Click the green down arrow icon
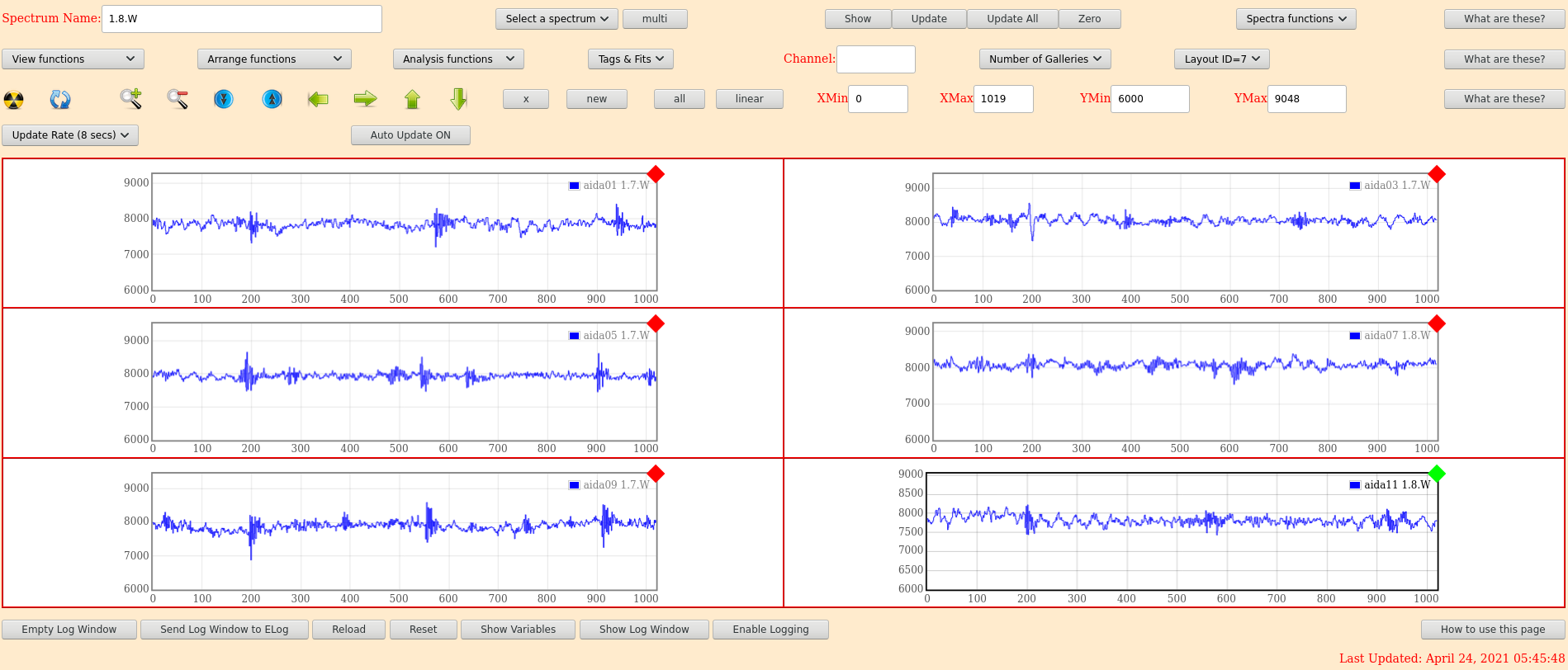 (x=459, y=99)
